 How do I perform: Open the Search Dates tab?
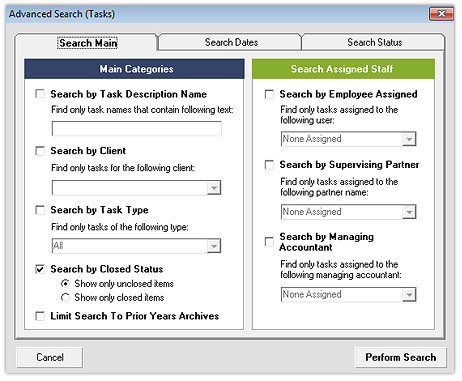(231, 42)
